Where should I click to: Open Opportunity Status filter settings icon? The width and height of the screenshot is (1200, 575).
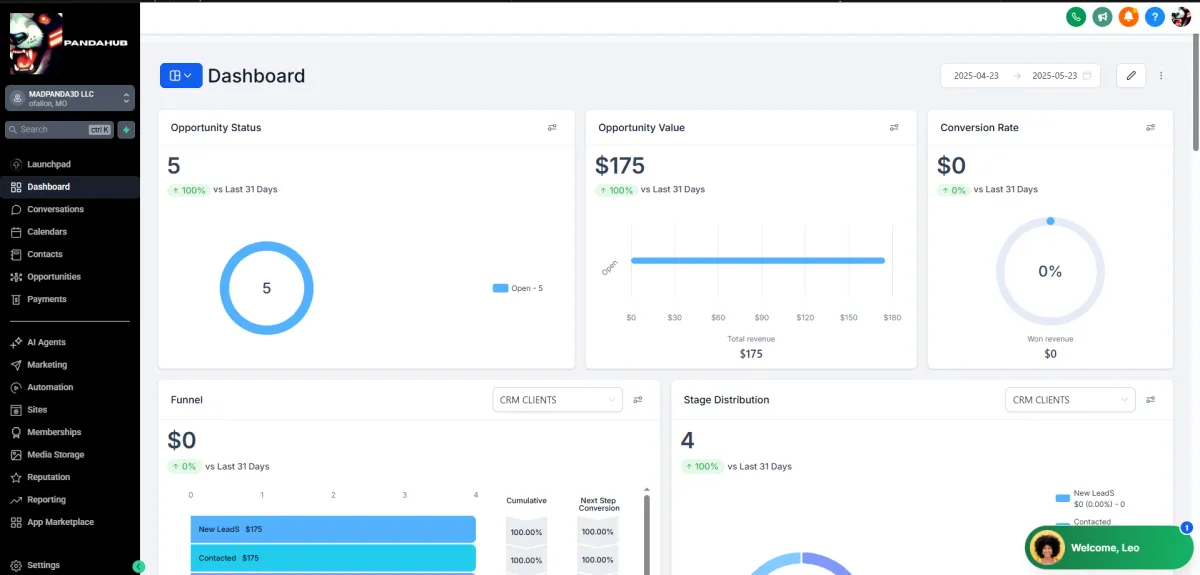coord(552,128)
